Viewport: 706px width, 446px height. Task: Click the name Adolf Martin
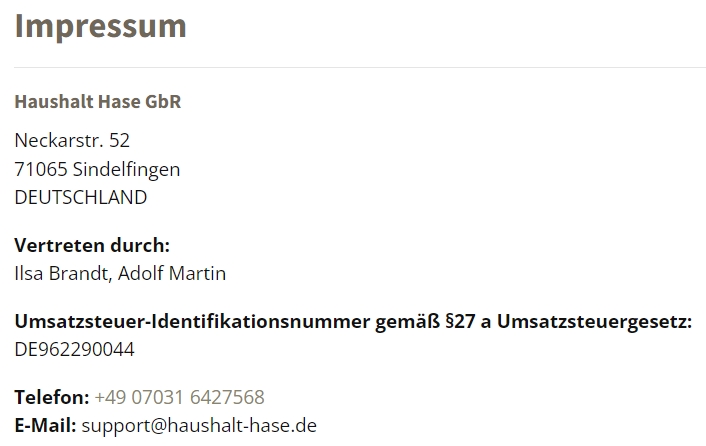tap(172, 274)
